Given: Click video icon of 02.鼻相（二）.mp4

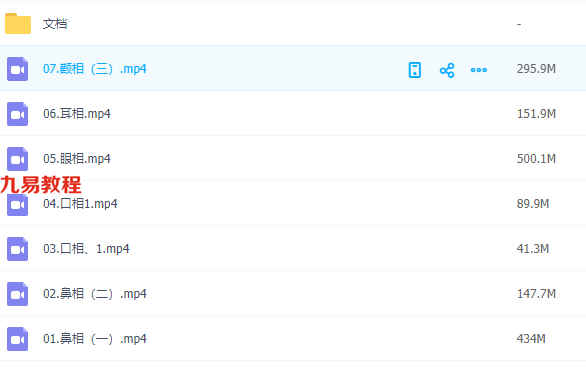Looking at the screenshot, I should 18,294.
